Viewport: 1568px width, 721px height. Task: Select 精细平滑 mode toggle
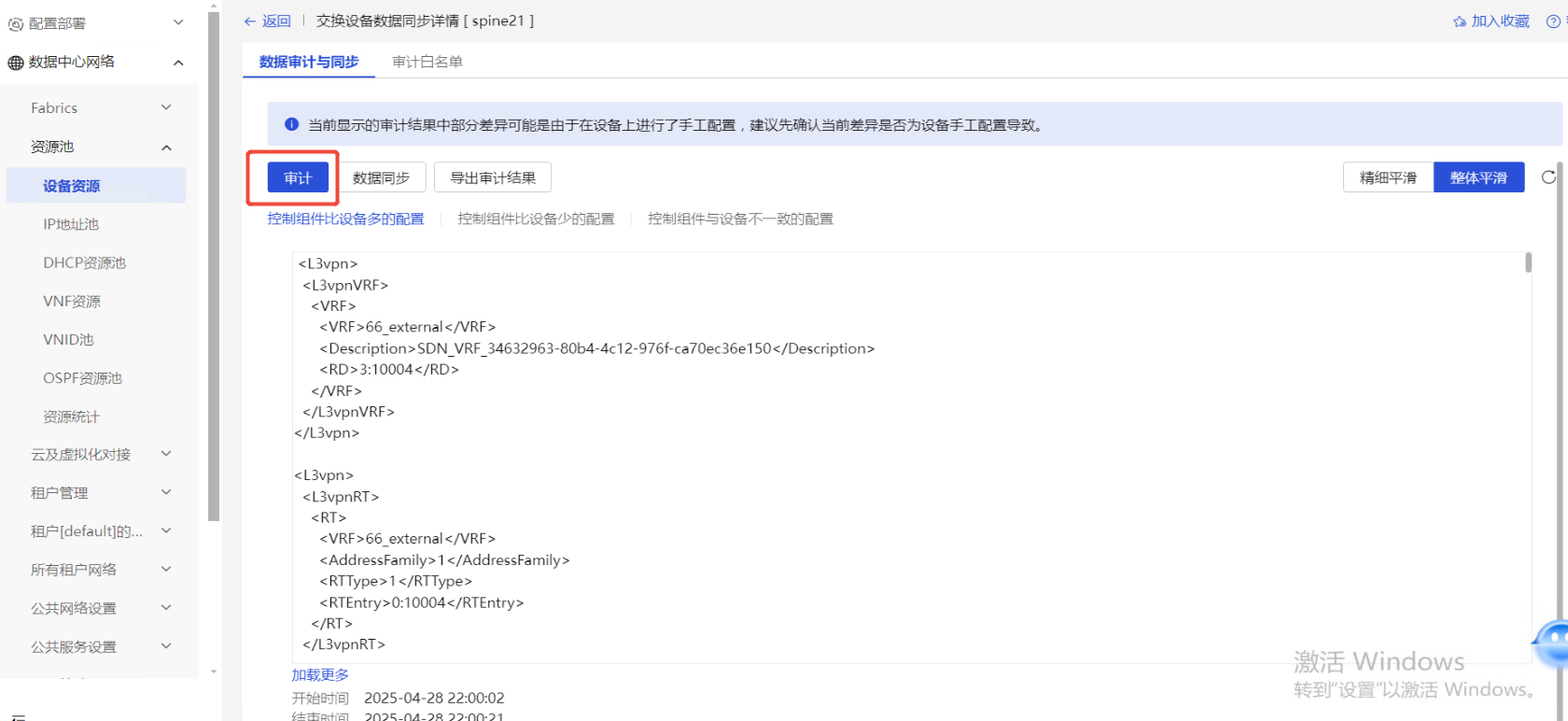[x=1388, y=177]
